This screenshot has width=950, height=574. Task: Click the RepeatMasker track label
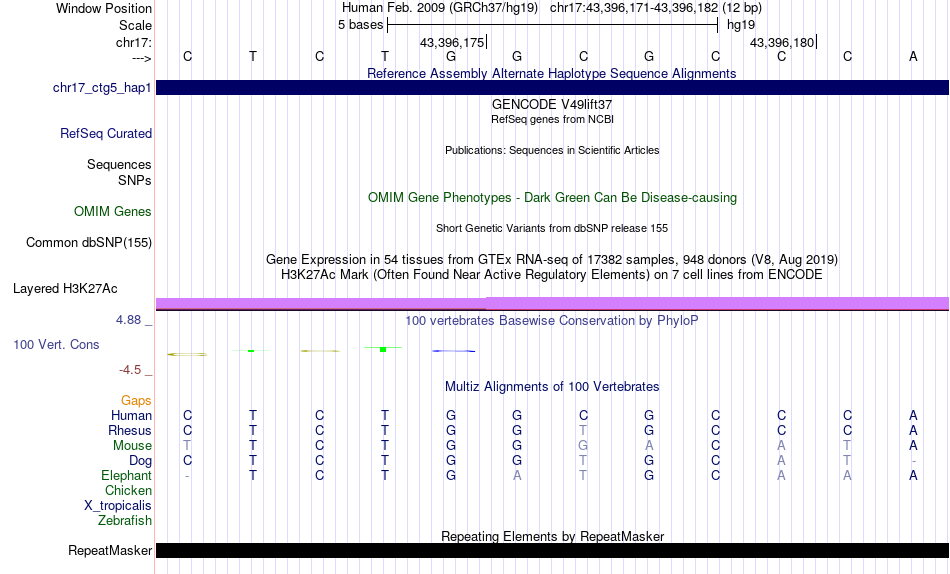(x=110, y=550)
